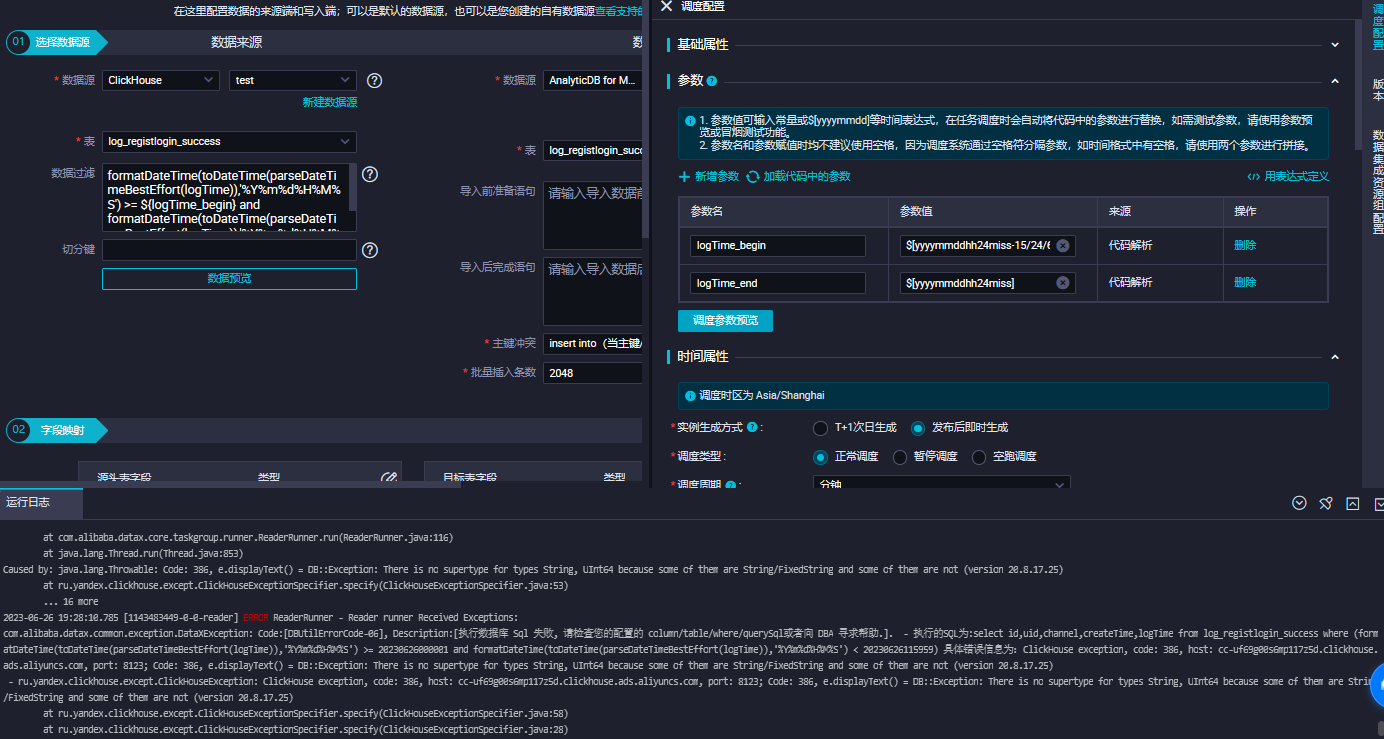1384x739 pixels.
Task: Select 暂停调度 schedule type
Action: pyautogui.click(x=900, y=457)
